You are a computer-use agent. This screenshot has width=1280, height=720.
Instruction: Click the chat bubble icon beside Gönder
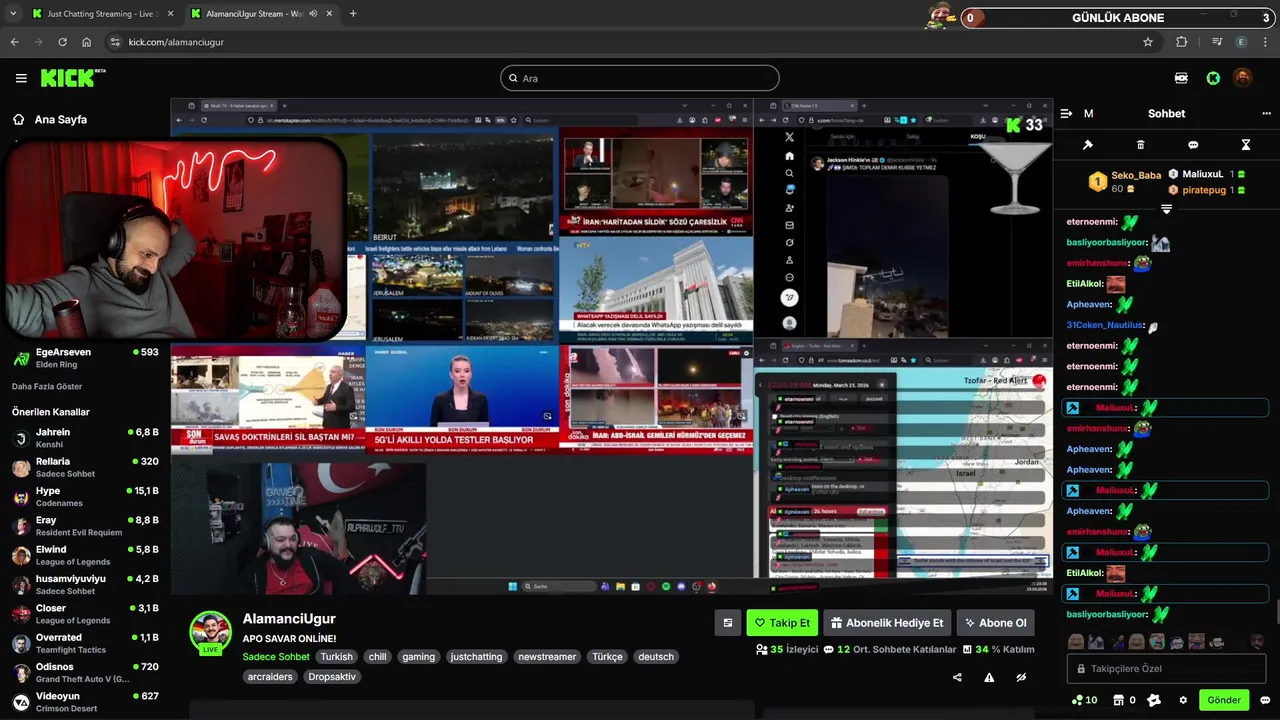coord(1265,700)
